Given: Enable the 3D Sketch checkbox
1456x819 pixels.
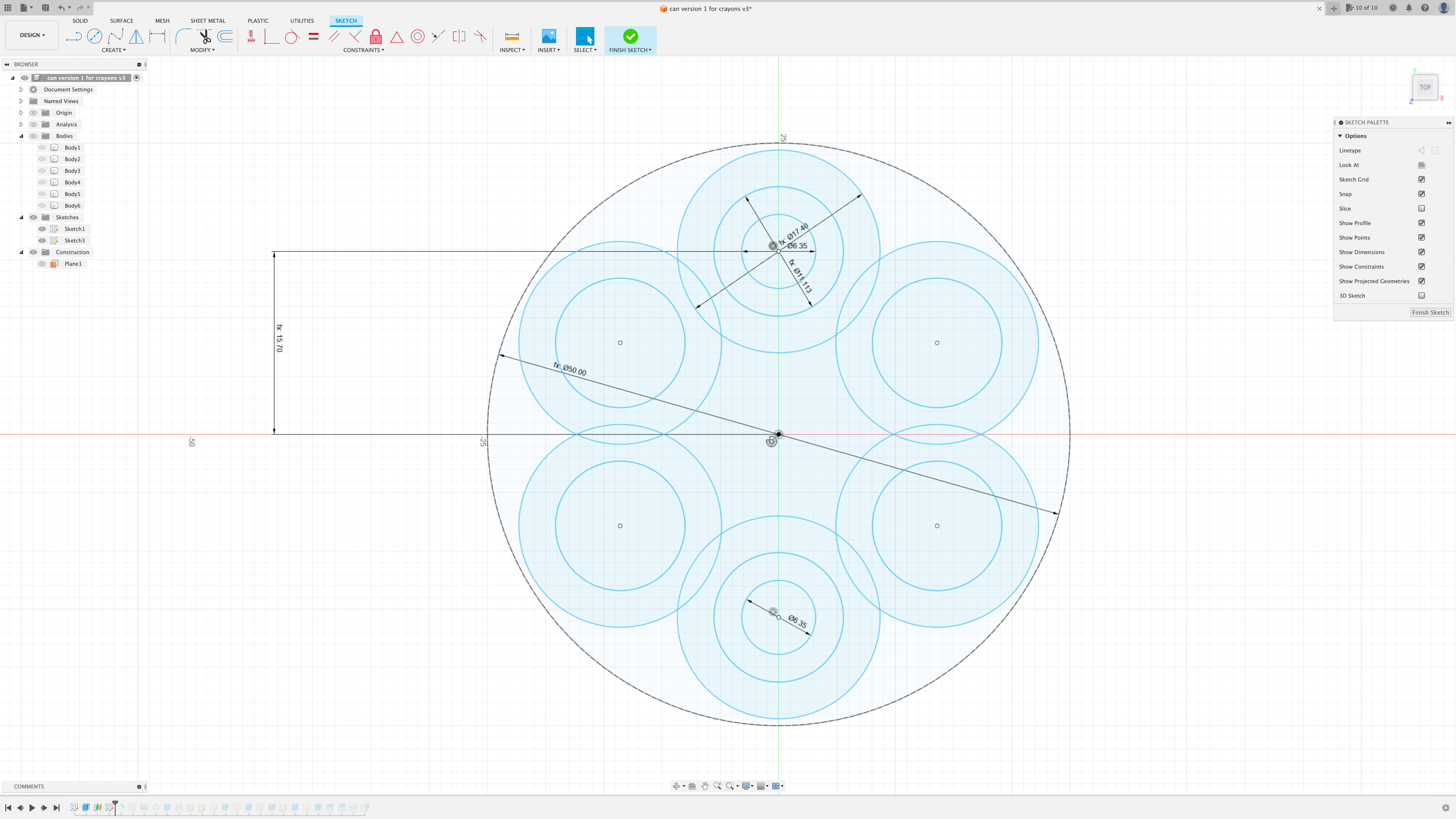Looking at the screenshot, I should (1422, 296).
